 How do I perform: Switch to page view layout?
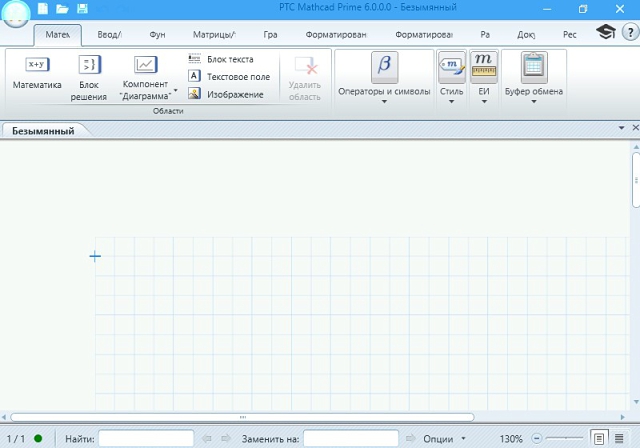coord(599,438)
